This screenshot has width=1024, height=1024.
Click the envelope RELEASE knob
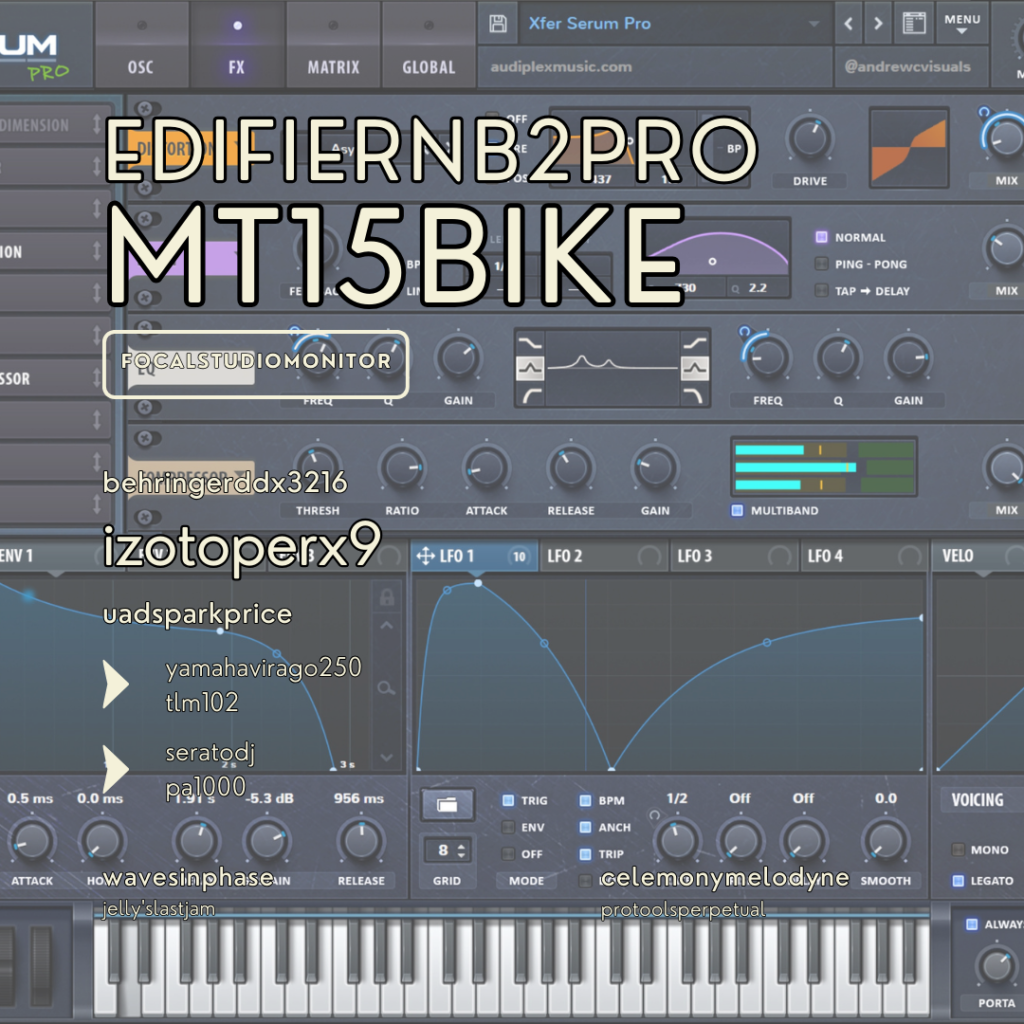coord(361,839)
